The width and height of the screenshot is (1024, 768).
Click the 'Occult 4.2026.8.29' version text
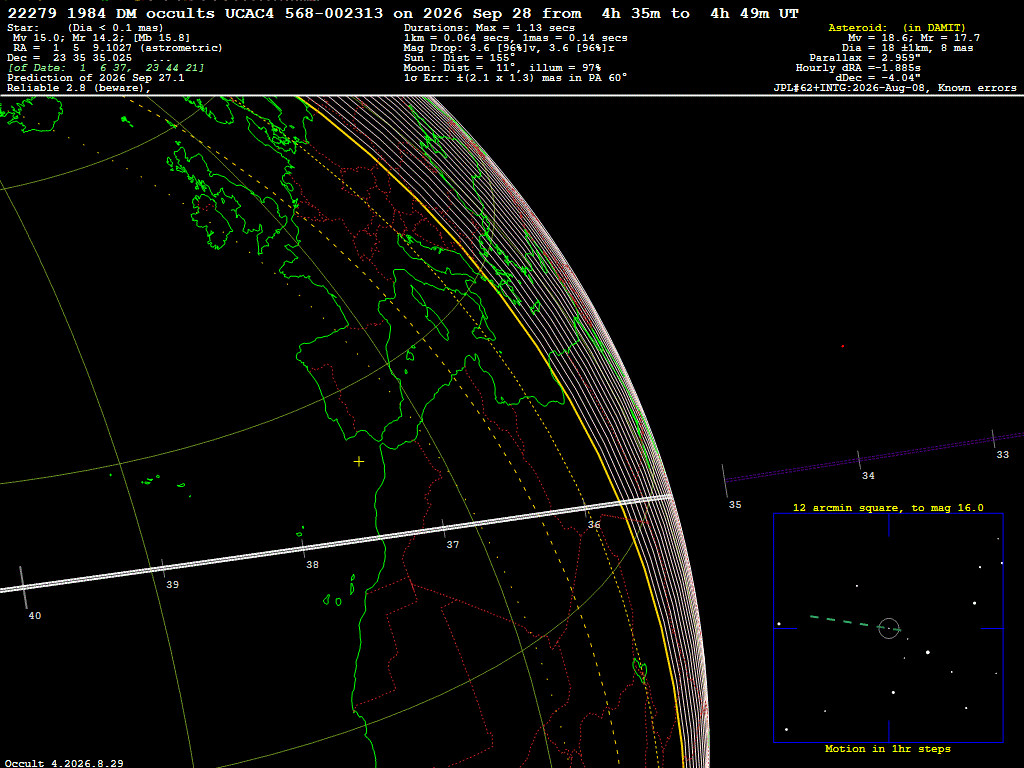point(64,763)
